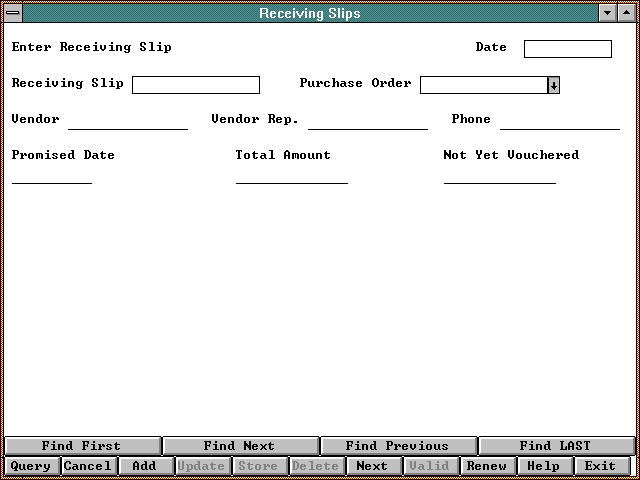Click the Exit button
This screenshot has width=640, height=480.
click(x=601, y=466)
